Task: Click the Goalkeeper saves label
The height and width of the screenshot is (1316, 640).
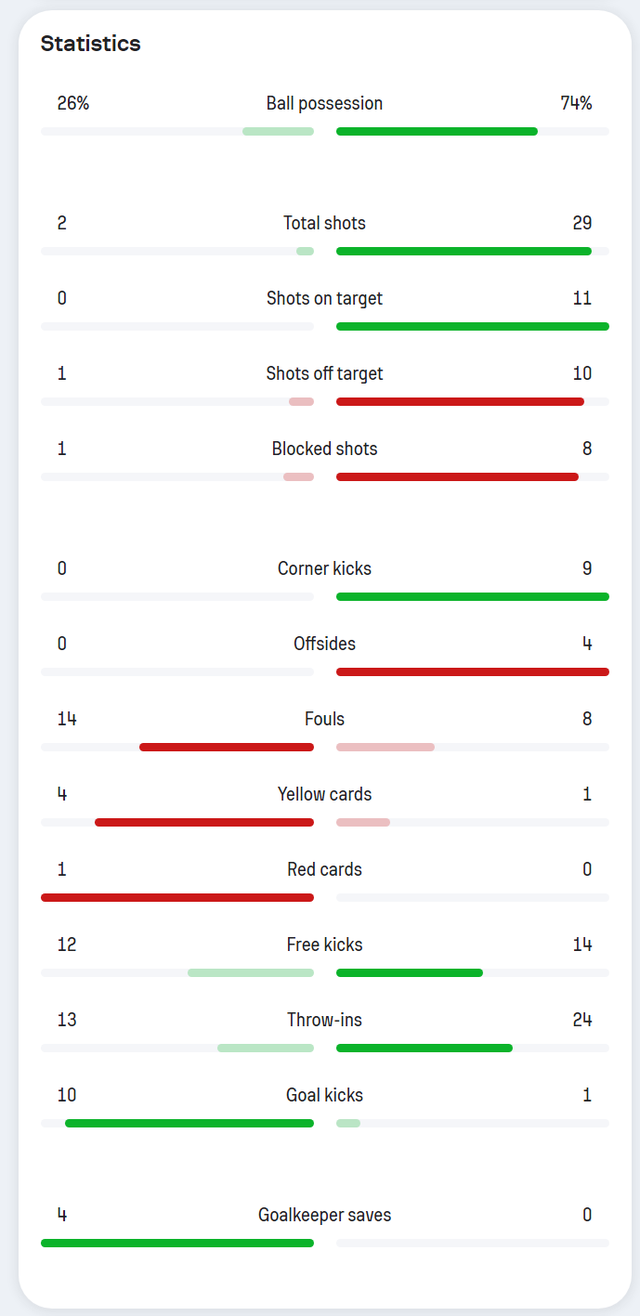Action: [324, 1215]
